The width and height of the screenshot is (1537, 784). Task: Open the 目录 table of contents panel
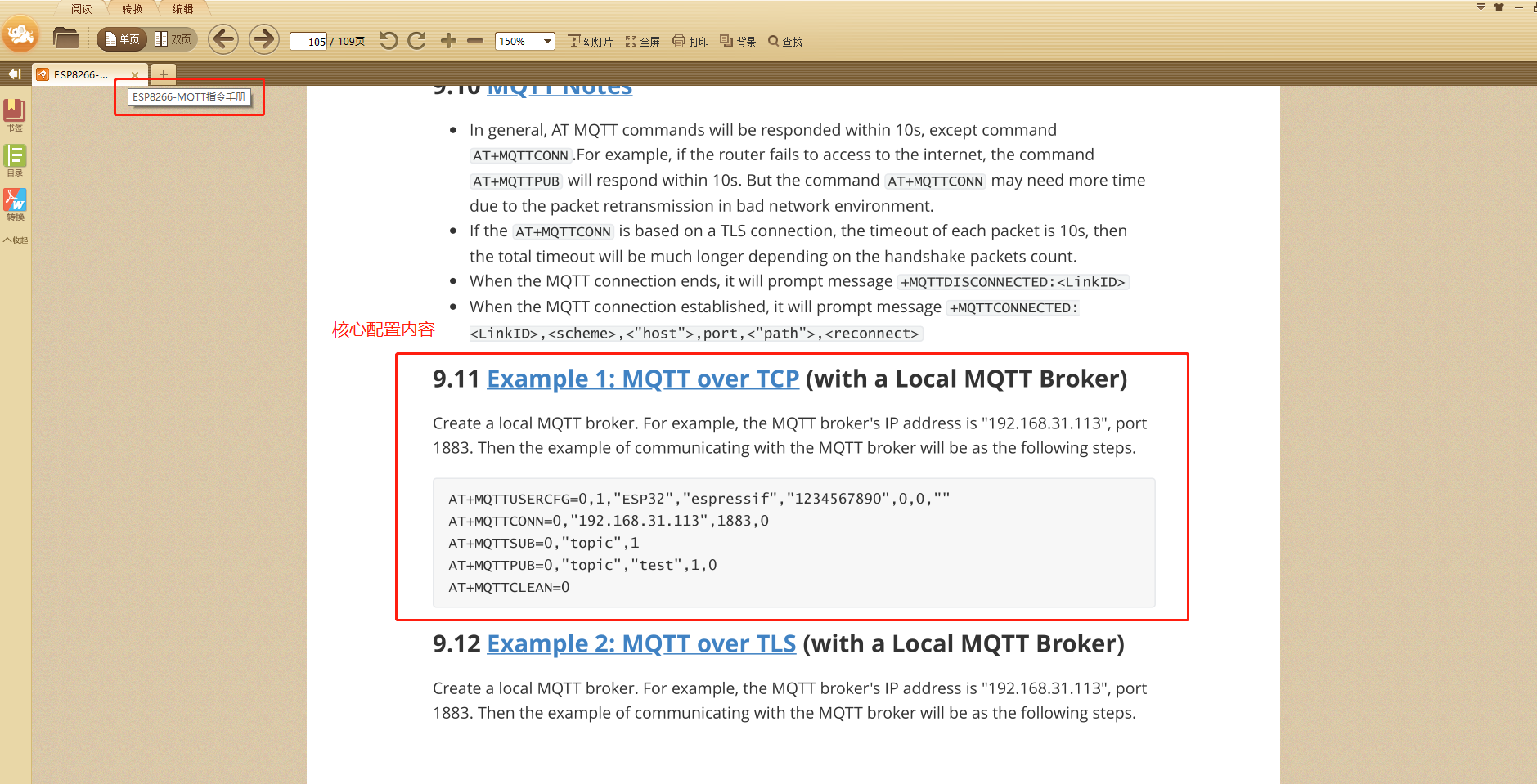(15, 160)
